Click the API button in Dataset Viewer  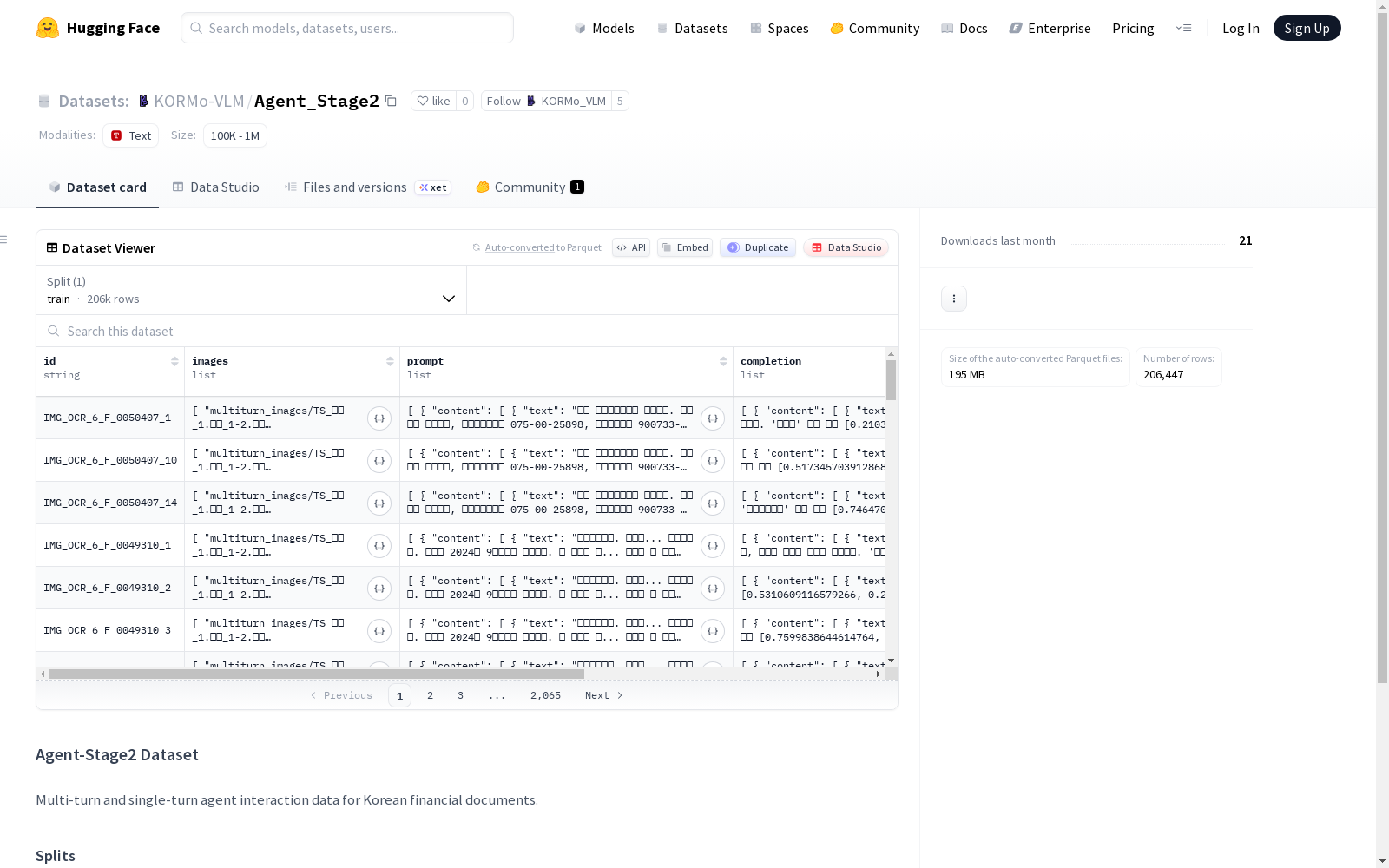click(x=631, y=247)
